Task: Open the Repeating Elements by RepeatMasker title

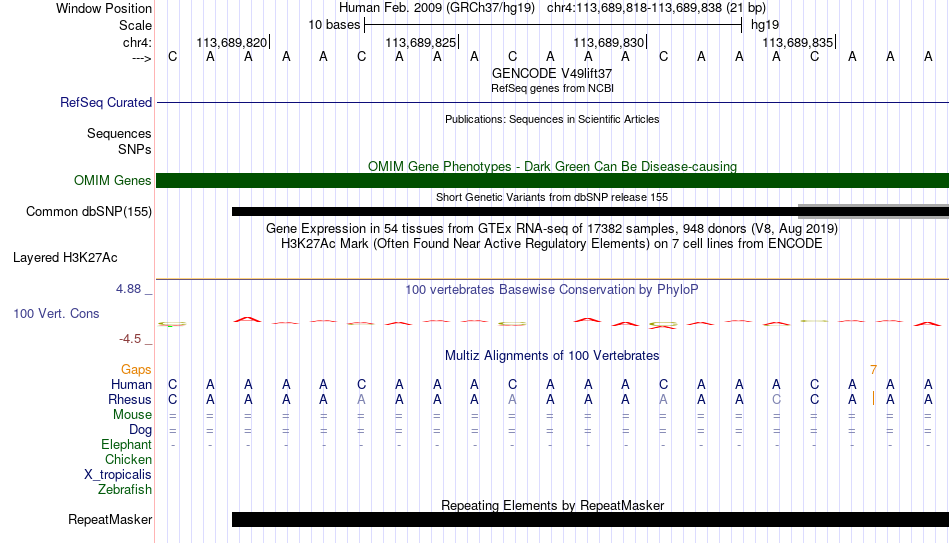Action: pos(552,505)
